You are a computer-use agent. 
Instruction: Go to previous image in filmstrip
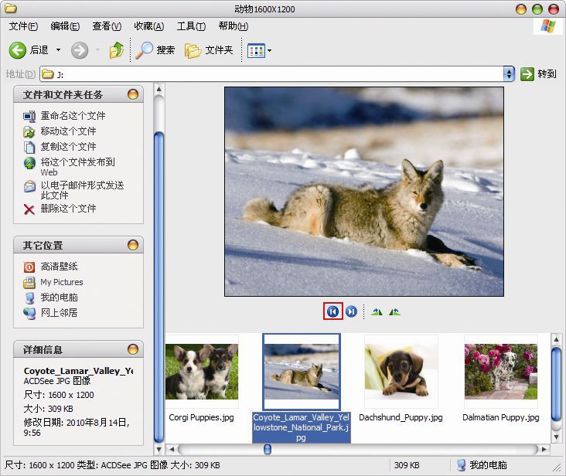tap(332, 311)
